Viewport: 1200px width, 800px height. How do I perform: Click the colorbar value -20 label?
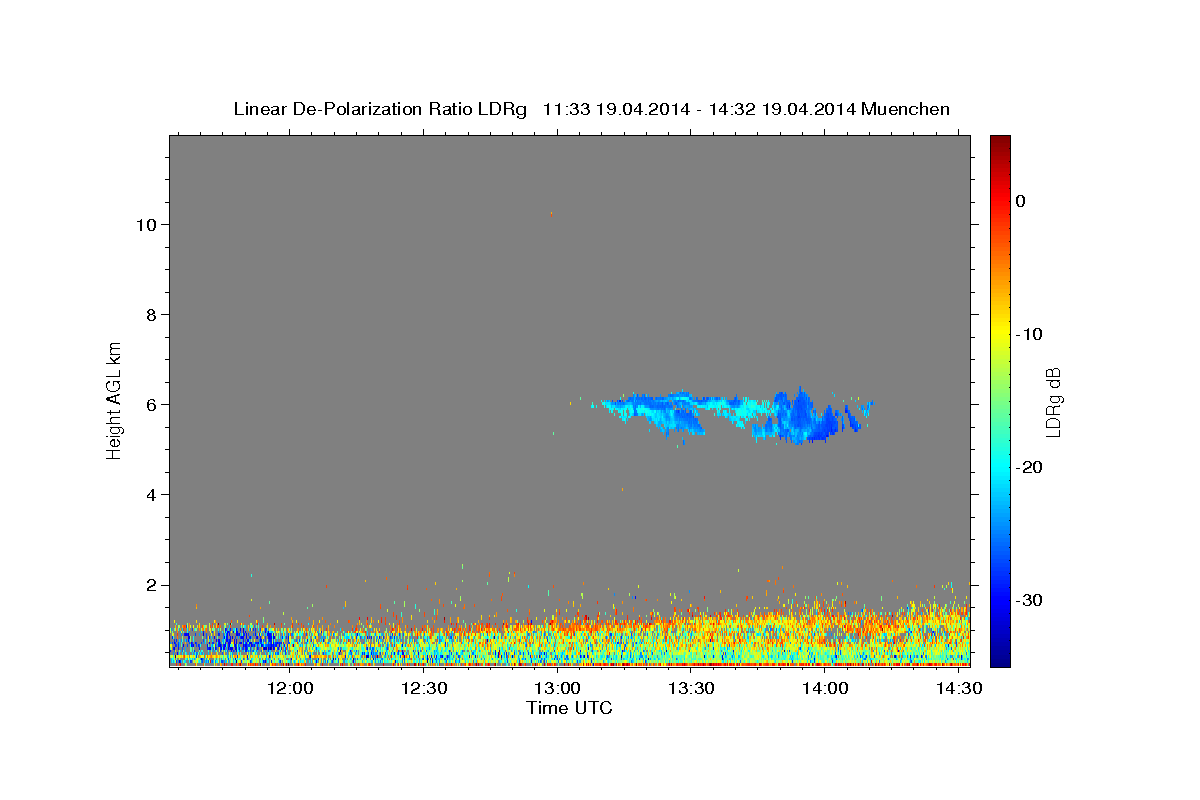(1028, 467)
